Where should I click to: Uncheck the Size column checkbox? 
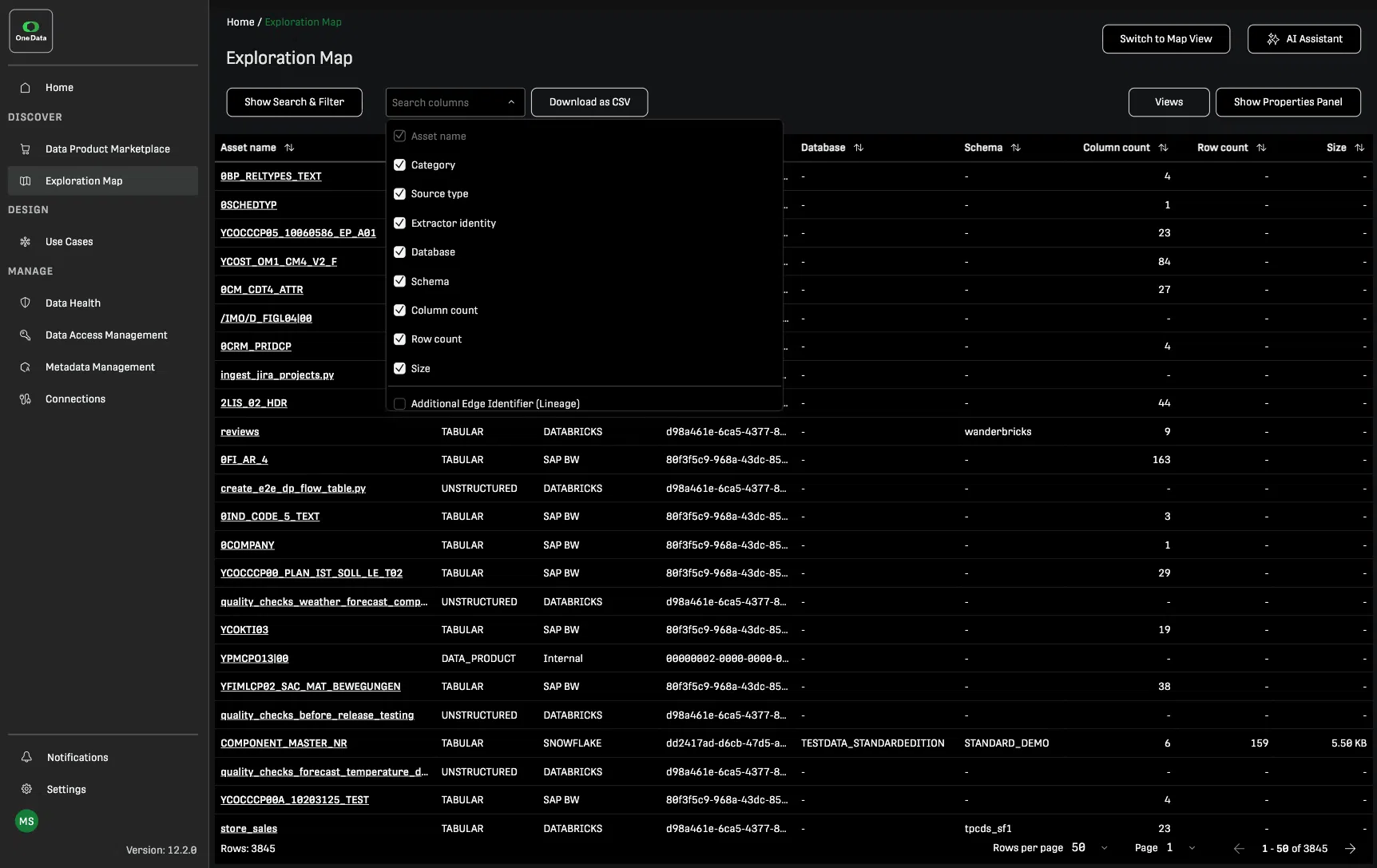(399, 369)
